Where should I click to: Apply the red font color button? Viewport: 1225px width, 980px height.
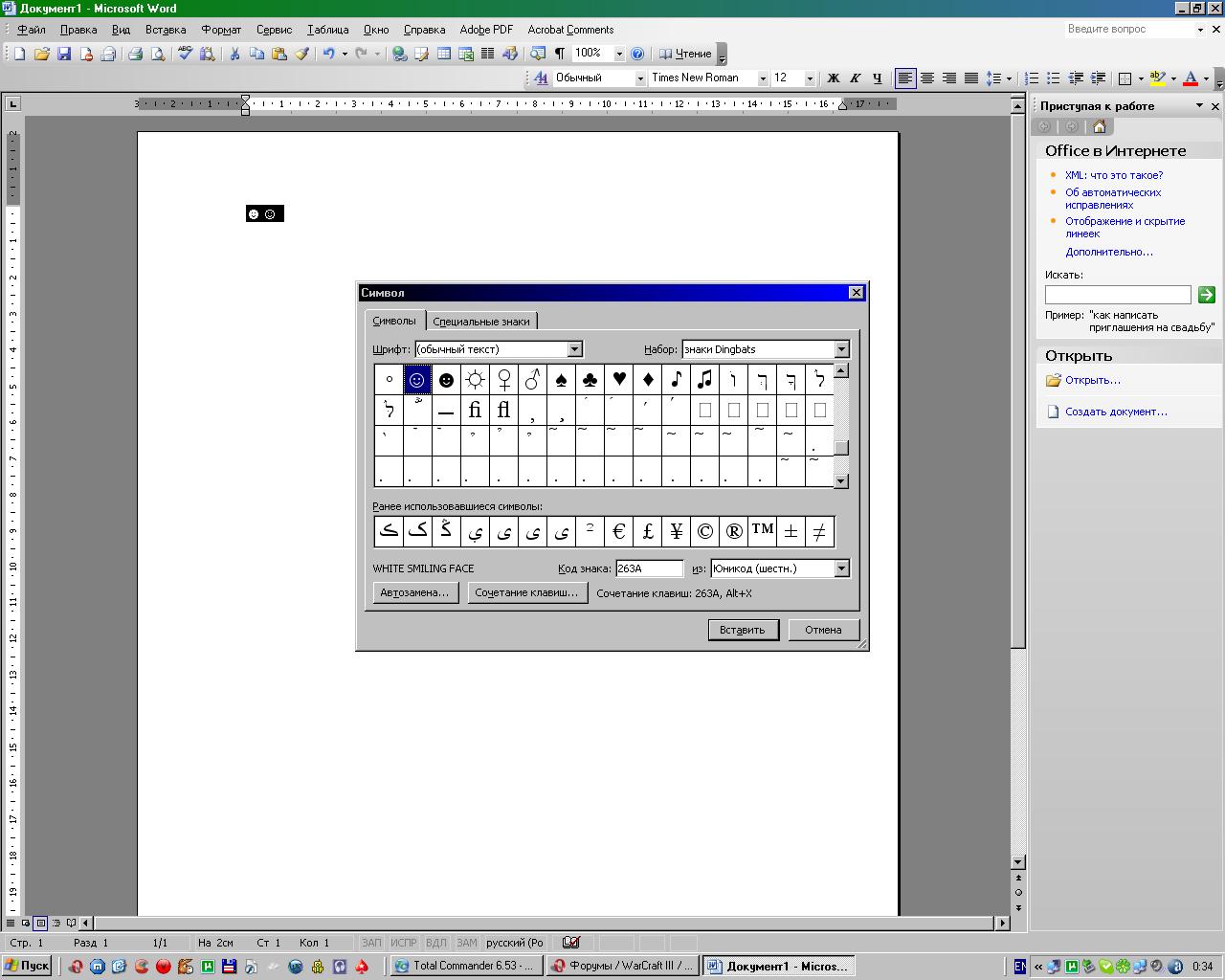(1191, 78)
